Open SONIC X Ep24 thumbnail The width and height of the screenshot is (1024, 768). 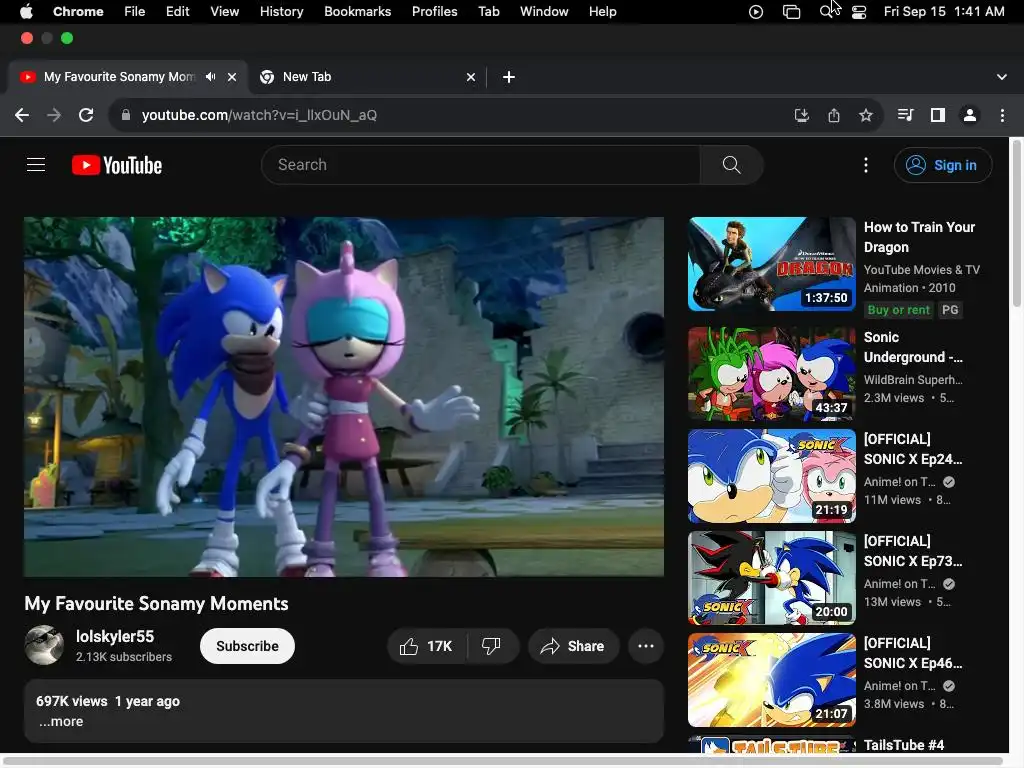click(x=771, y=476)
